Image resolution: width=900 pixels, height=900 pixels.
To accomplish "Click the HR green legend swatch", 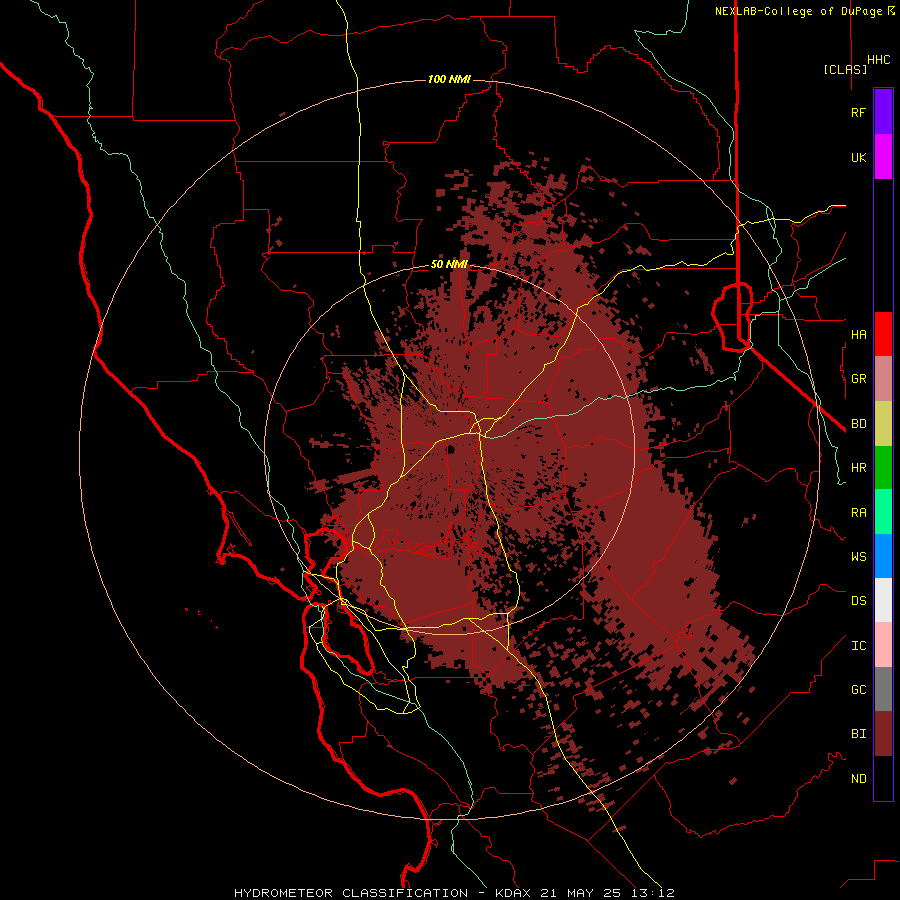I will (883, 468).
